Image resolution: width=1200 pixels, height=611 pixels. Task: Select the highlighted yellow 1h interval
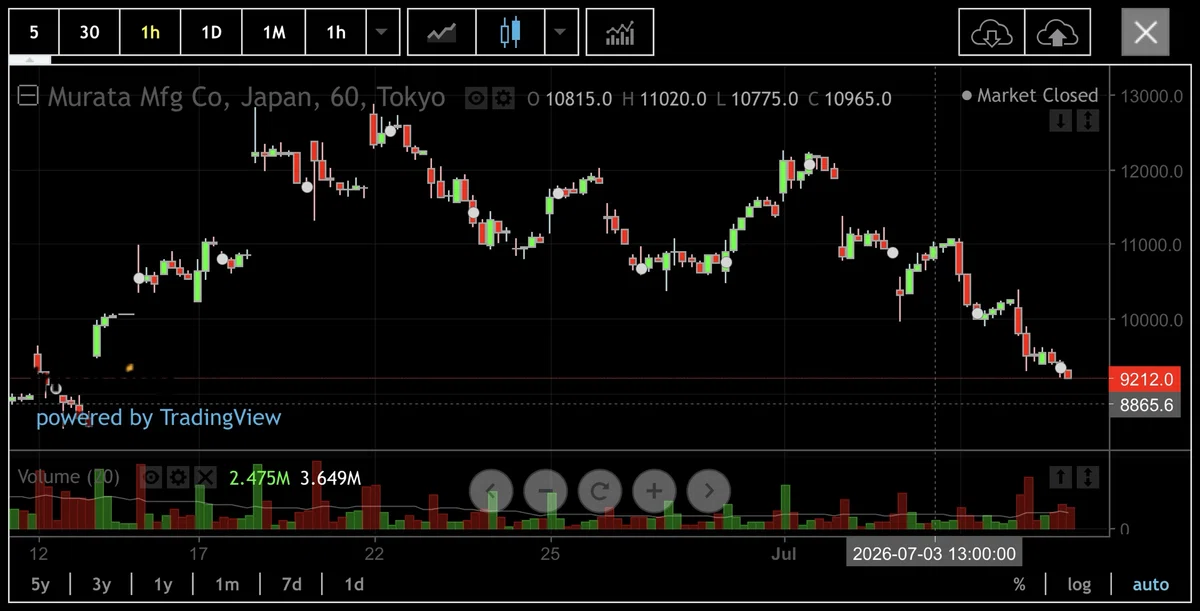pyautogui.click(x=150, y=32)
